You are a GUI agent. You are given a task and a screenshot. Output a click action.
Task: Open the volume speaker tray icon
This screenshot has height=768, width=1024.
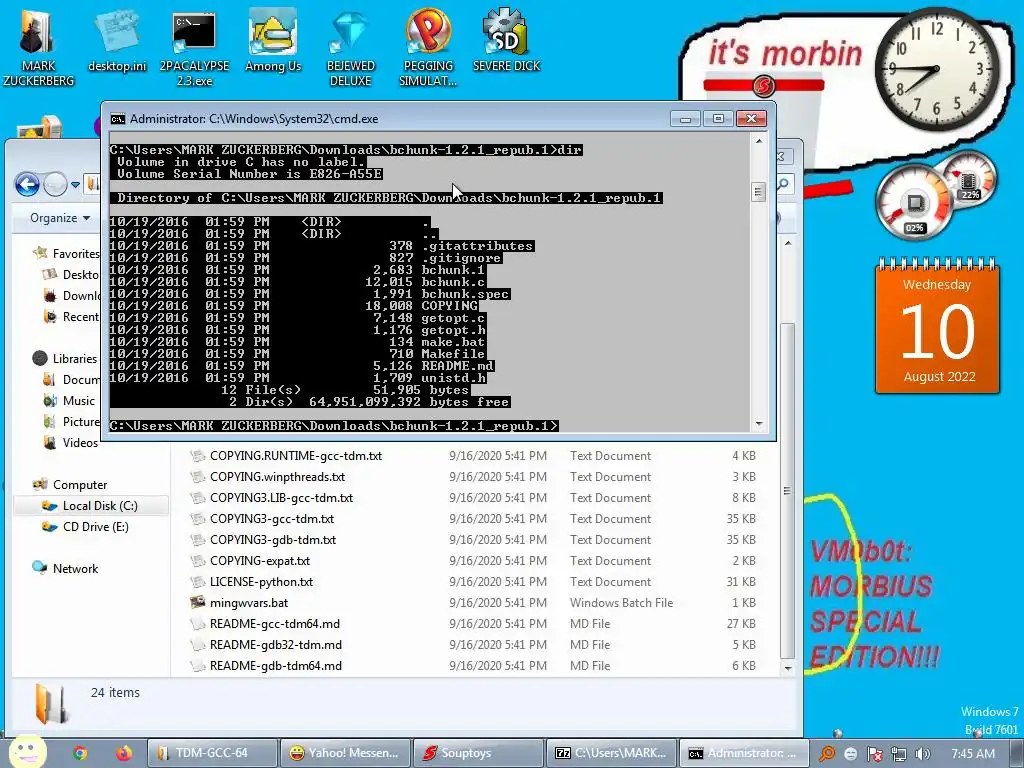click(x=922, y=754)
